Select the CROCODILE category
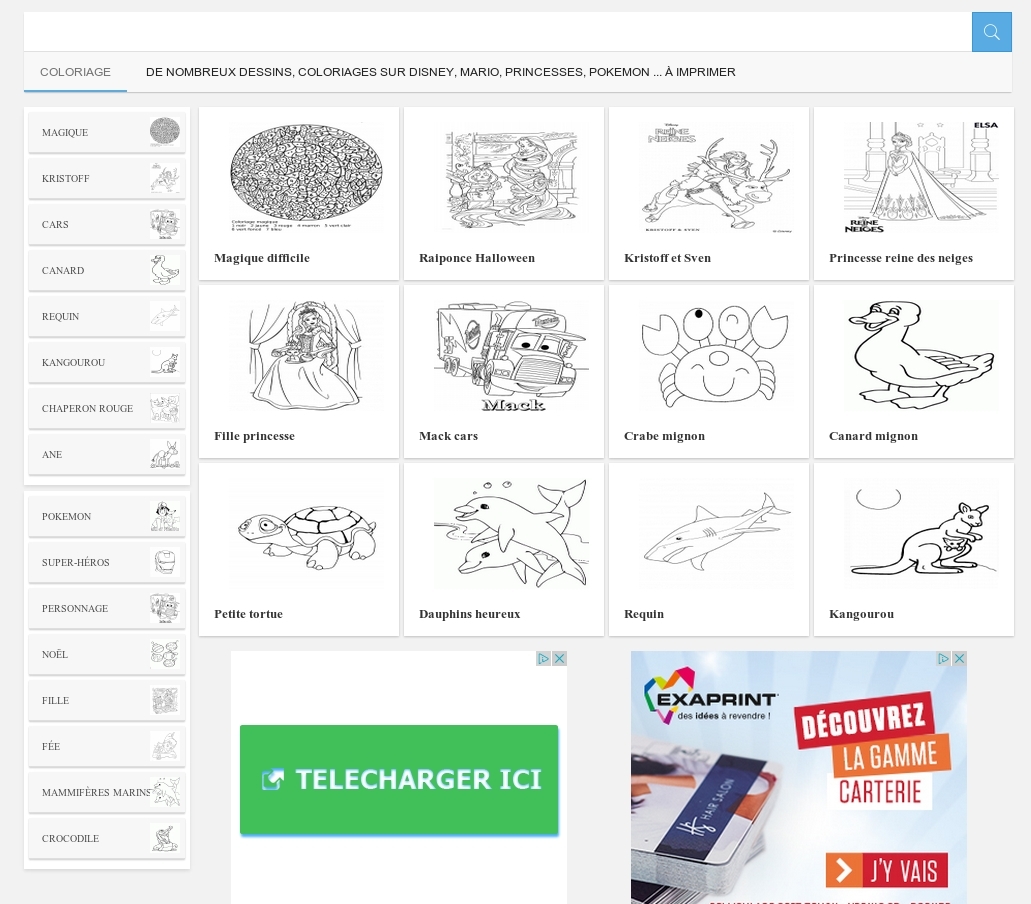This screenshot has height=904, width=1031. [x=107, y=838]
